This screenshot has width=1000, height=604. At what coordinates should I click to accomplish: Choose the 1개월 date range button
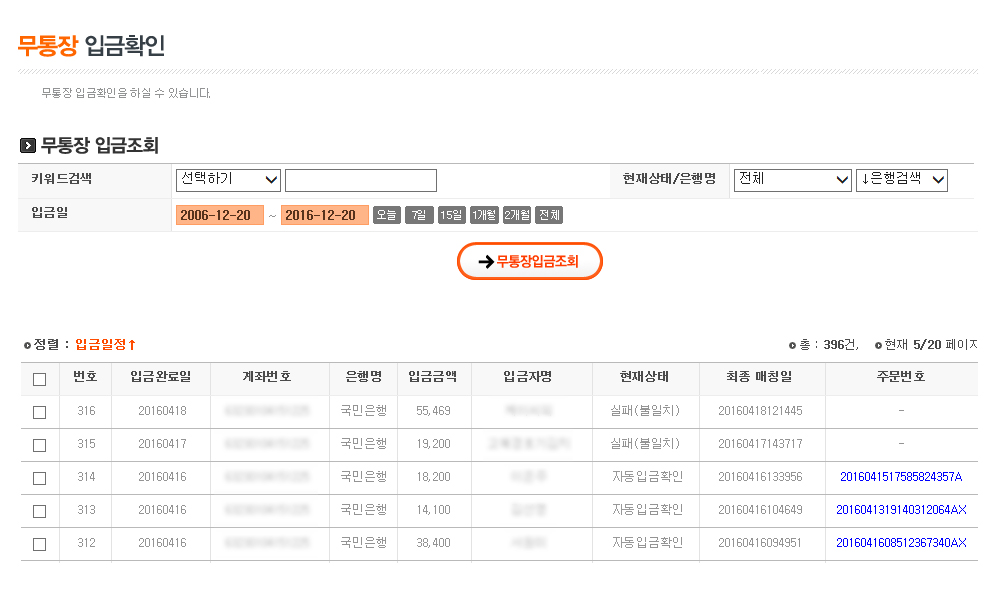[484, 215]
